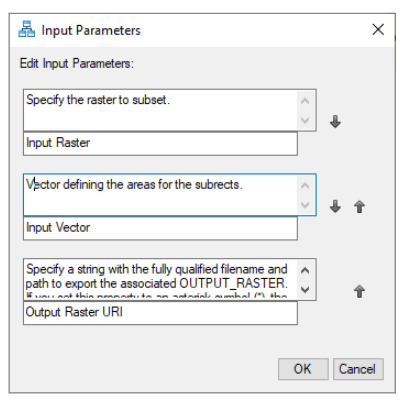Click the 'Vector defining the areas' description box
406x407 pixels.
point(161,195)
